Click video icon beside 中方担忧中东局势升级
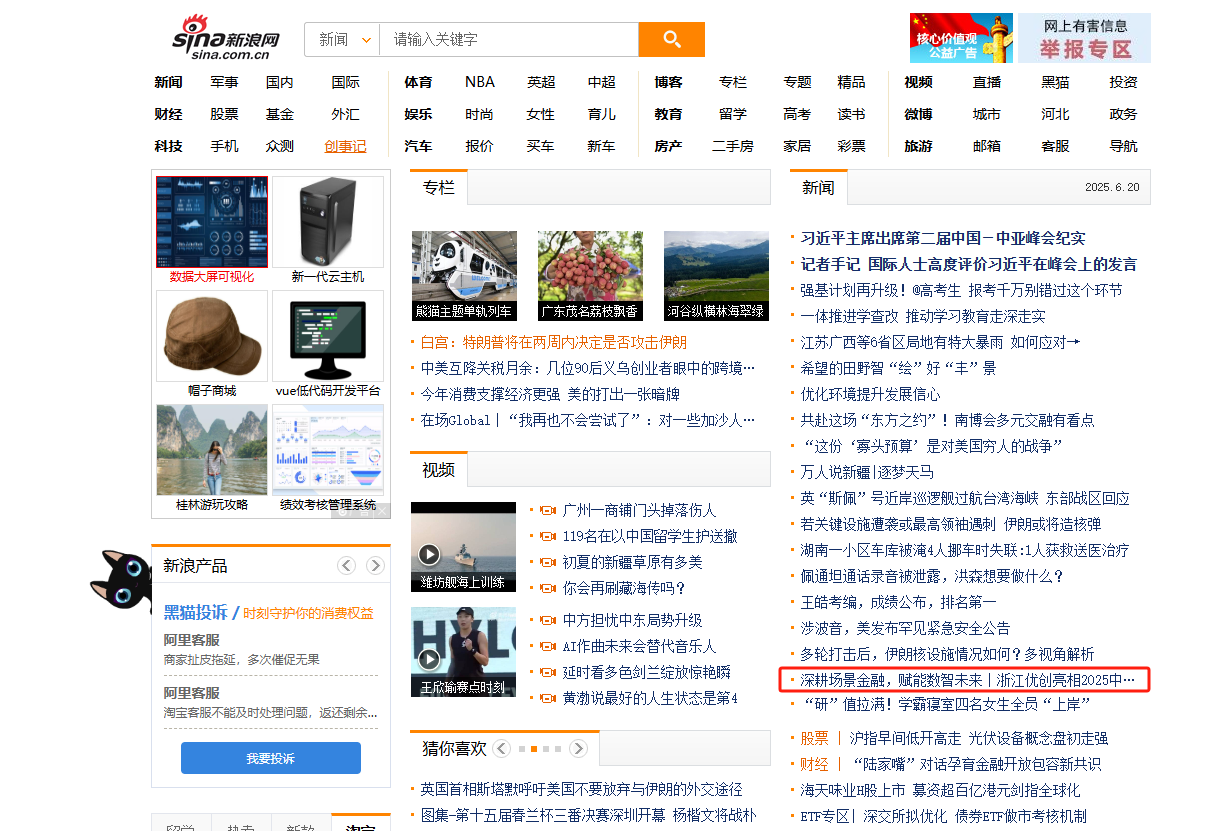Viewport: 1220px width, 831px height. pos(547,620)
